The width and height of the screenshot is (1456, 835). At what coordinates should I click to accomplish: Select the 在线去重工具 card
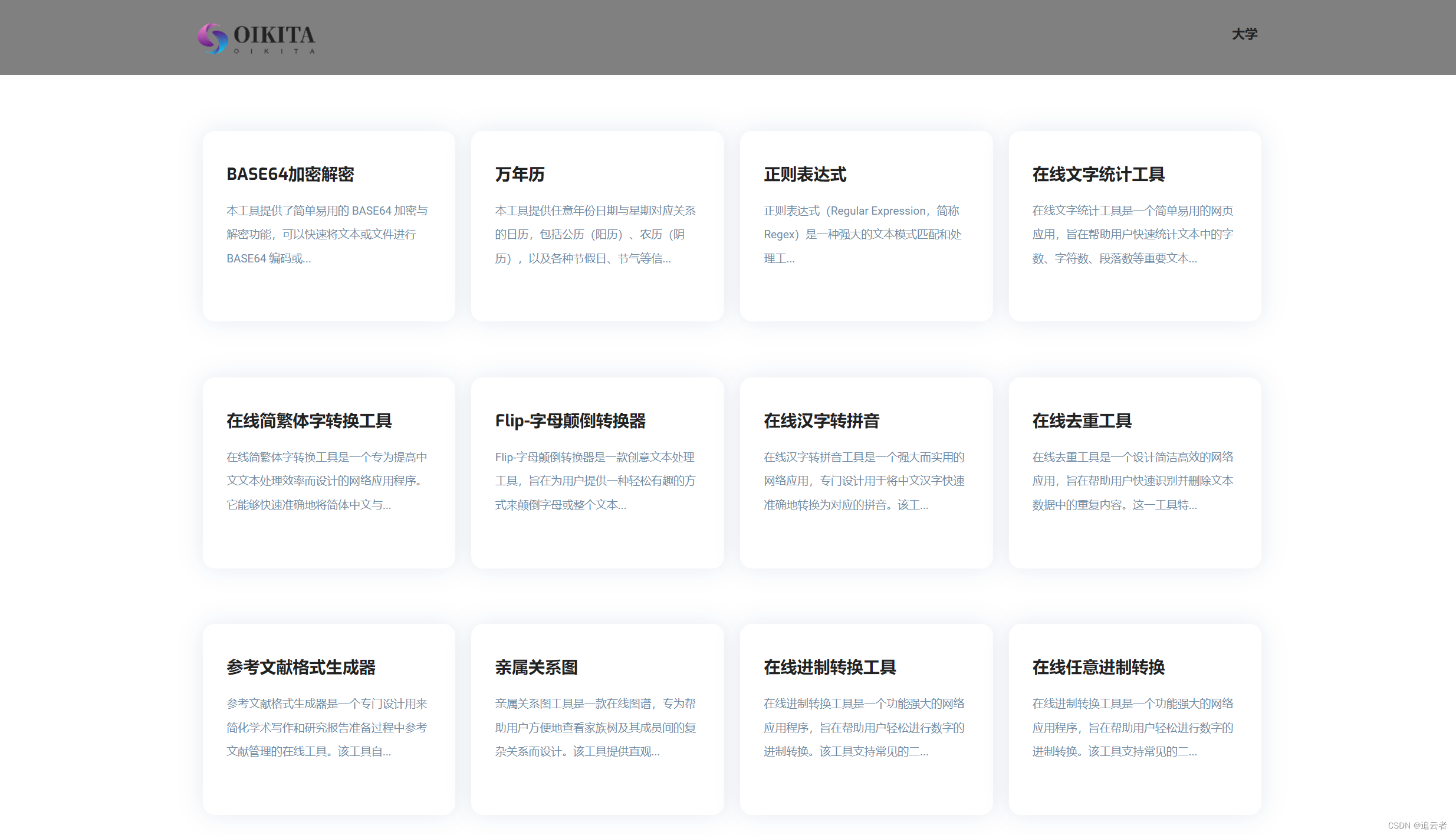tap(1082, 421)
